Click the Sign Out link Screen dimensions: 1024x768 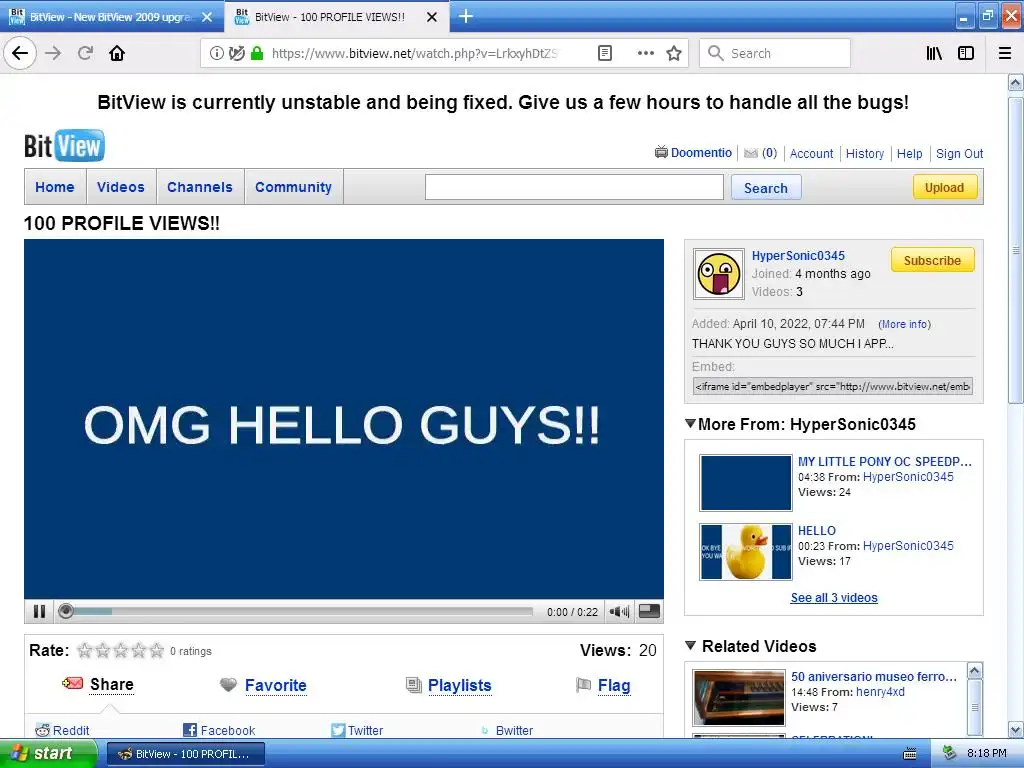point(959,153)
